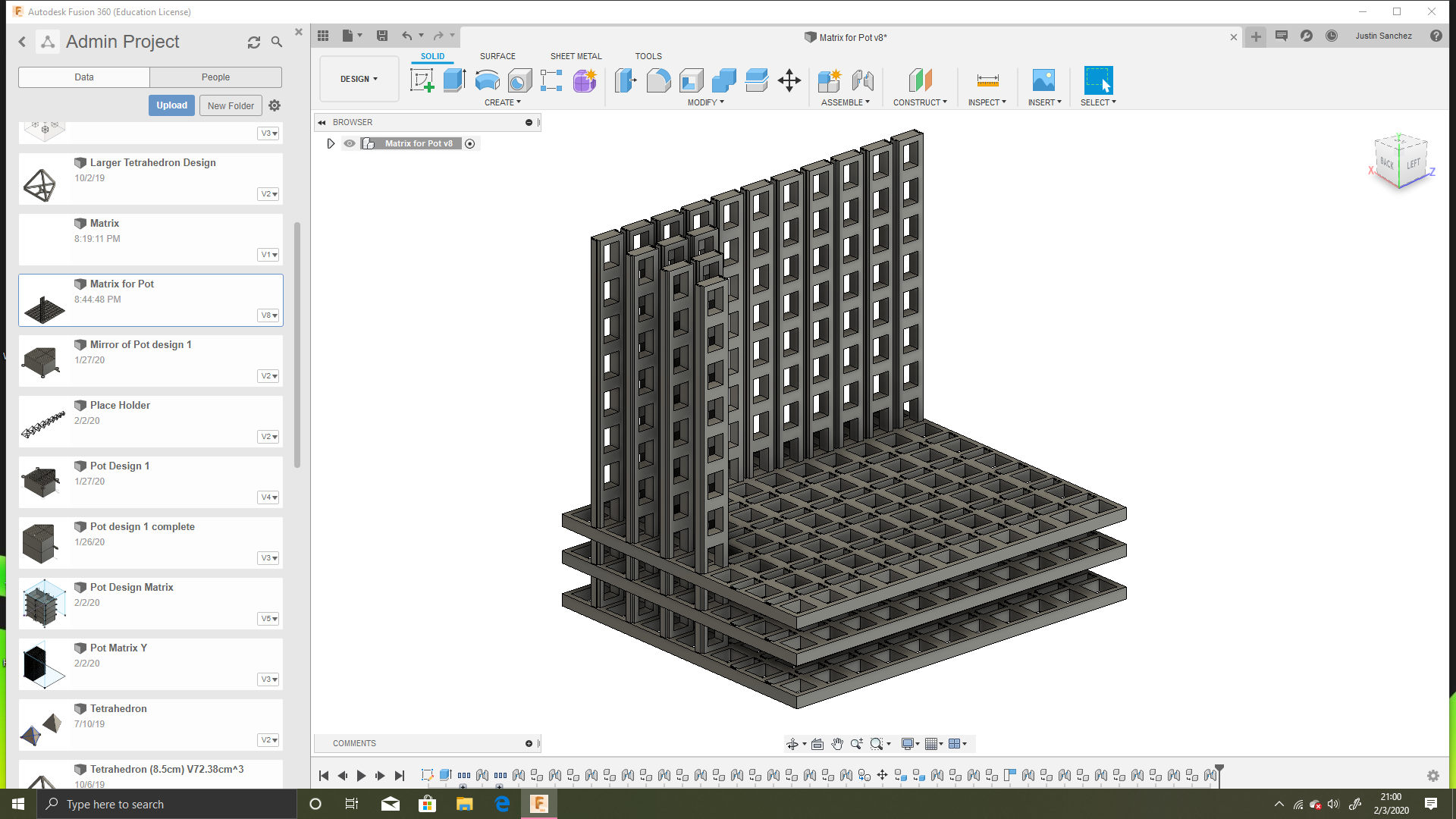The width and height of the screenshot is (1456, 819).
Task: Open the job status clock icon
Action: point(1332,36)
